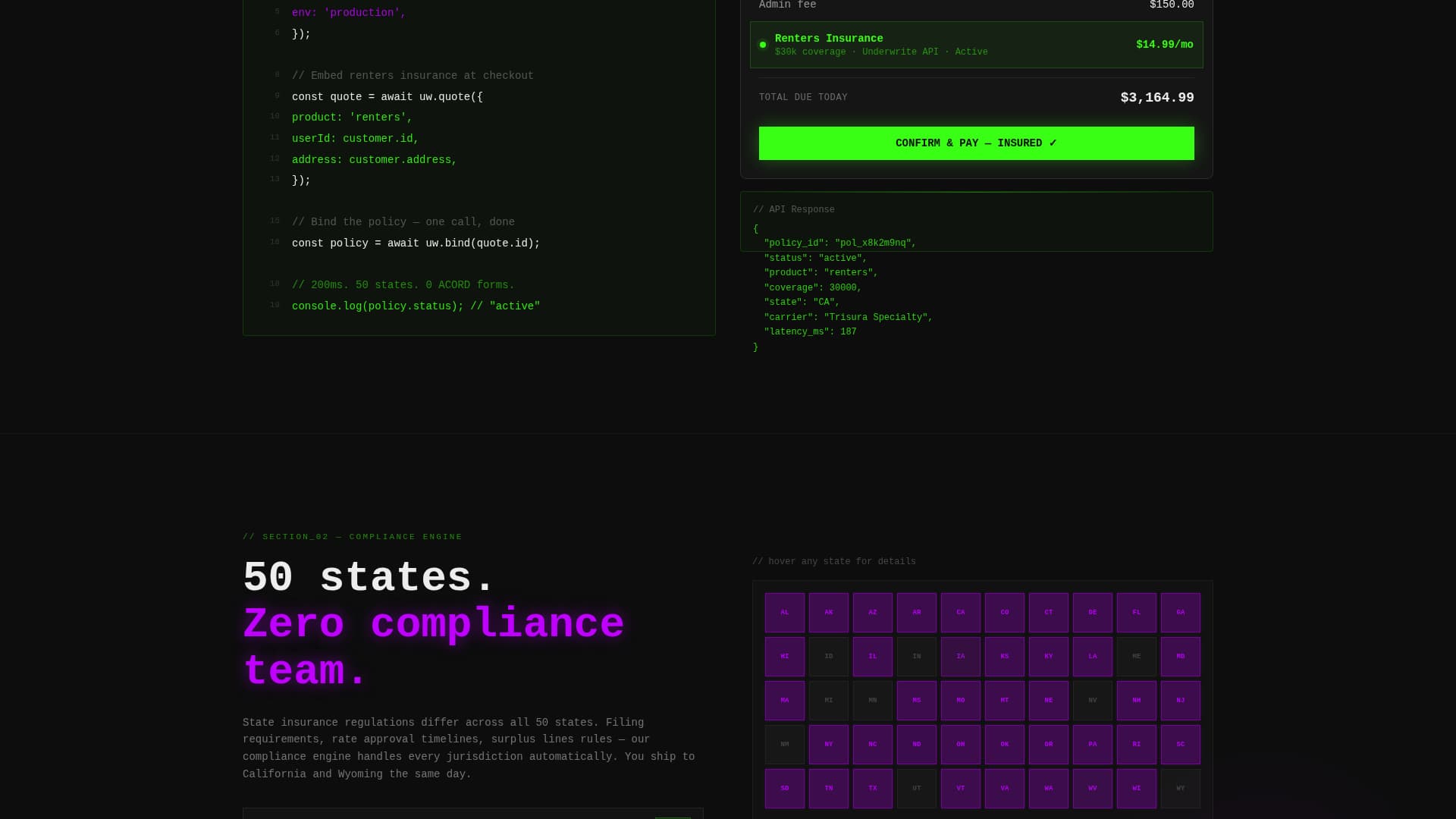Viewport: 1456px width, 819px height.
Task: Click the console.log(policy.status) line
Action: point(416,306)
